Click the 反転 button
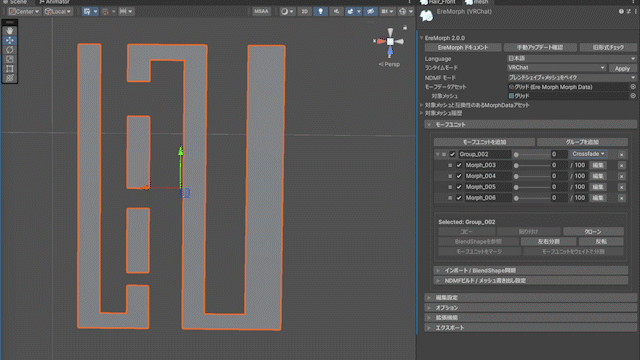 coord(601,242)
